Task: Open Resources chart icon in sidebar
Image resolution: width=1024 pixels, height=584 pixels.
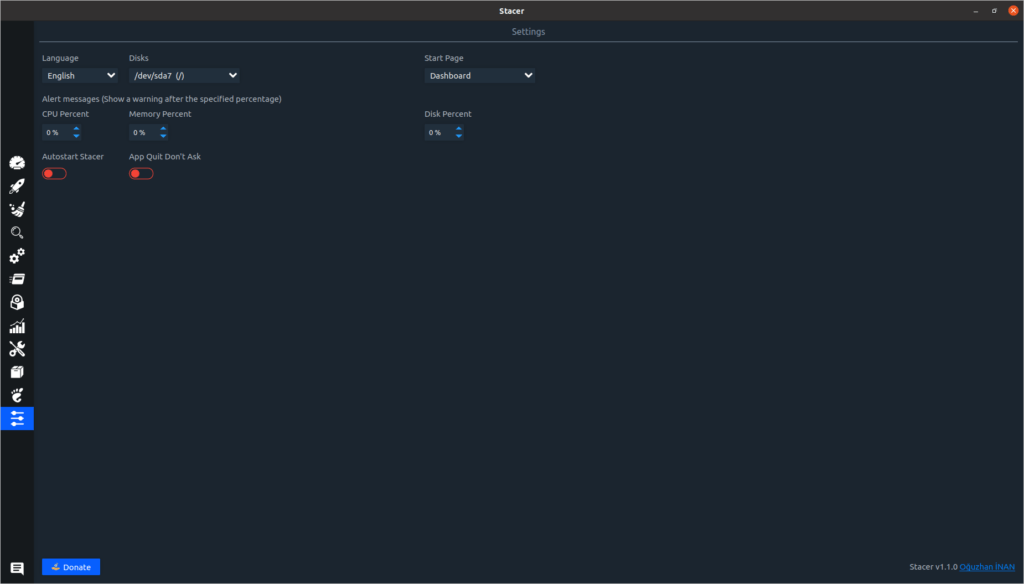Action: (x=17, y=325)
